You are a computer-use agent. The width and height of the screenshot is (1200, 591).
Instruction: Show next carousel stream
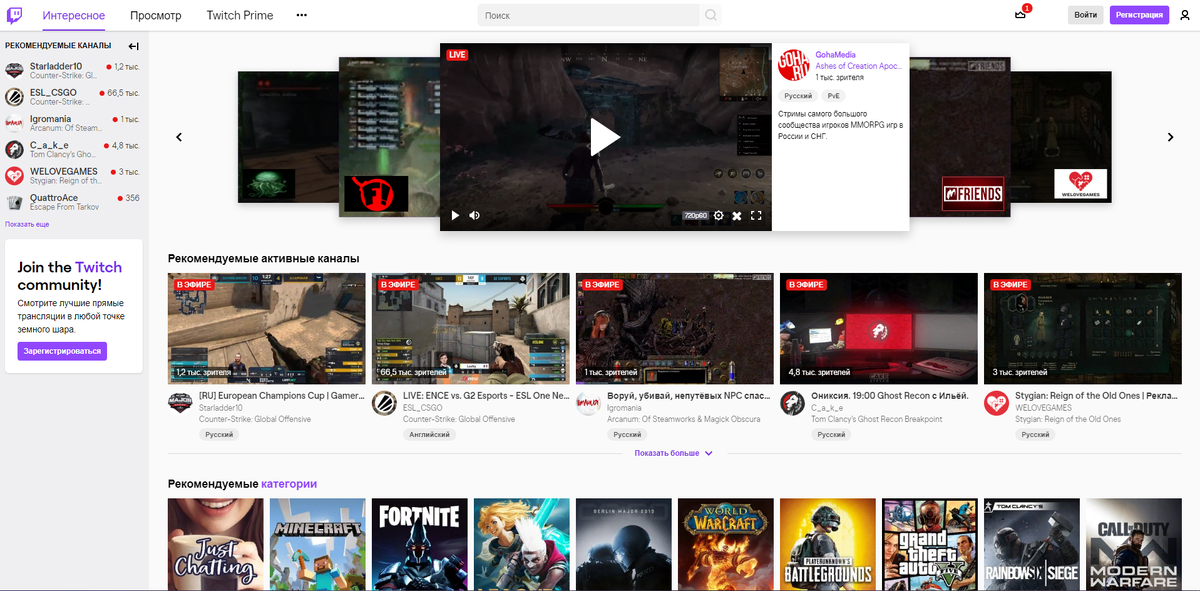coord(1171,137)
